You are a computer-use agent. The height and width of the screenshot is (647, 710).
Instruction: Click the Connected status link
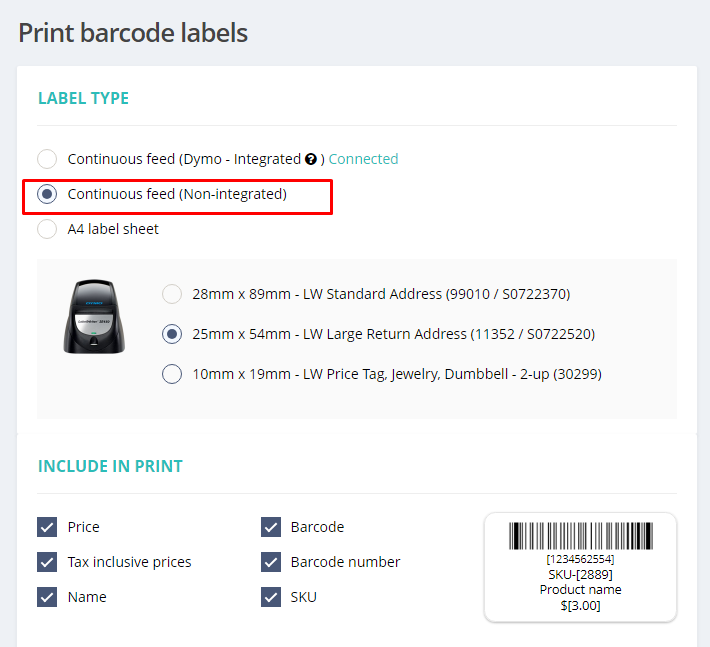click(363, 159)
